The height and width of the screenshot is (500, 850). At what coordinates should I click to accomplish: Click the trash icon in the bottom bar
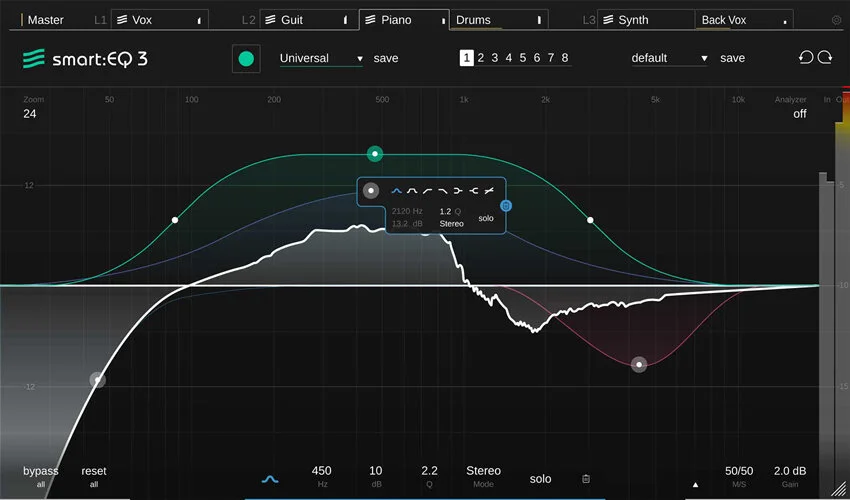point(586,479)
